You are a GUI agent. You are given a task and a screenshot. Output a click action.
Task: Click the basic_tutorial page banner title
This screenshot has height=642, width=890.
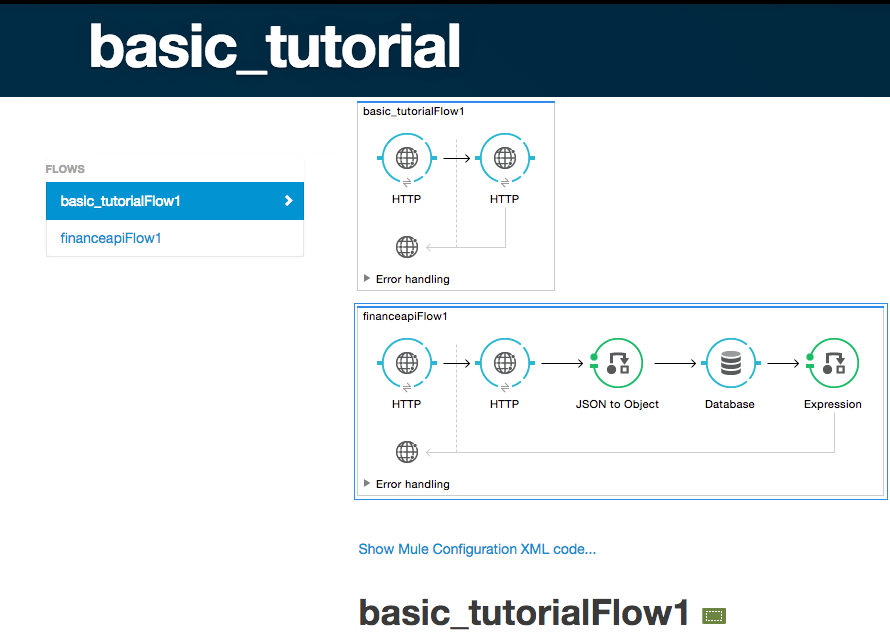[274, 46]
